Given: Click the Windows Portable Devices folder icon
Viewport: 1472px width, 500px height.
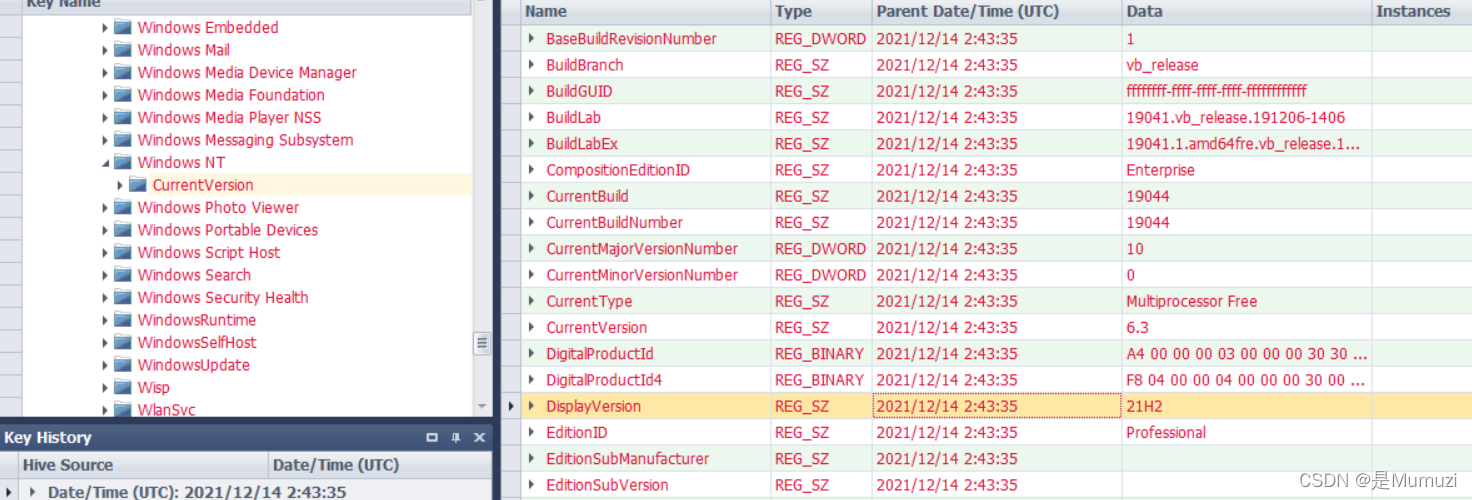Looking at the screenshot, I should (x=123, y=230).
